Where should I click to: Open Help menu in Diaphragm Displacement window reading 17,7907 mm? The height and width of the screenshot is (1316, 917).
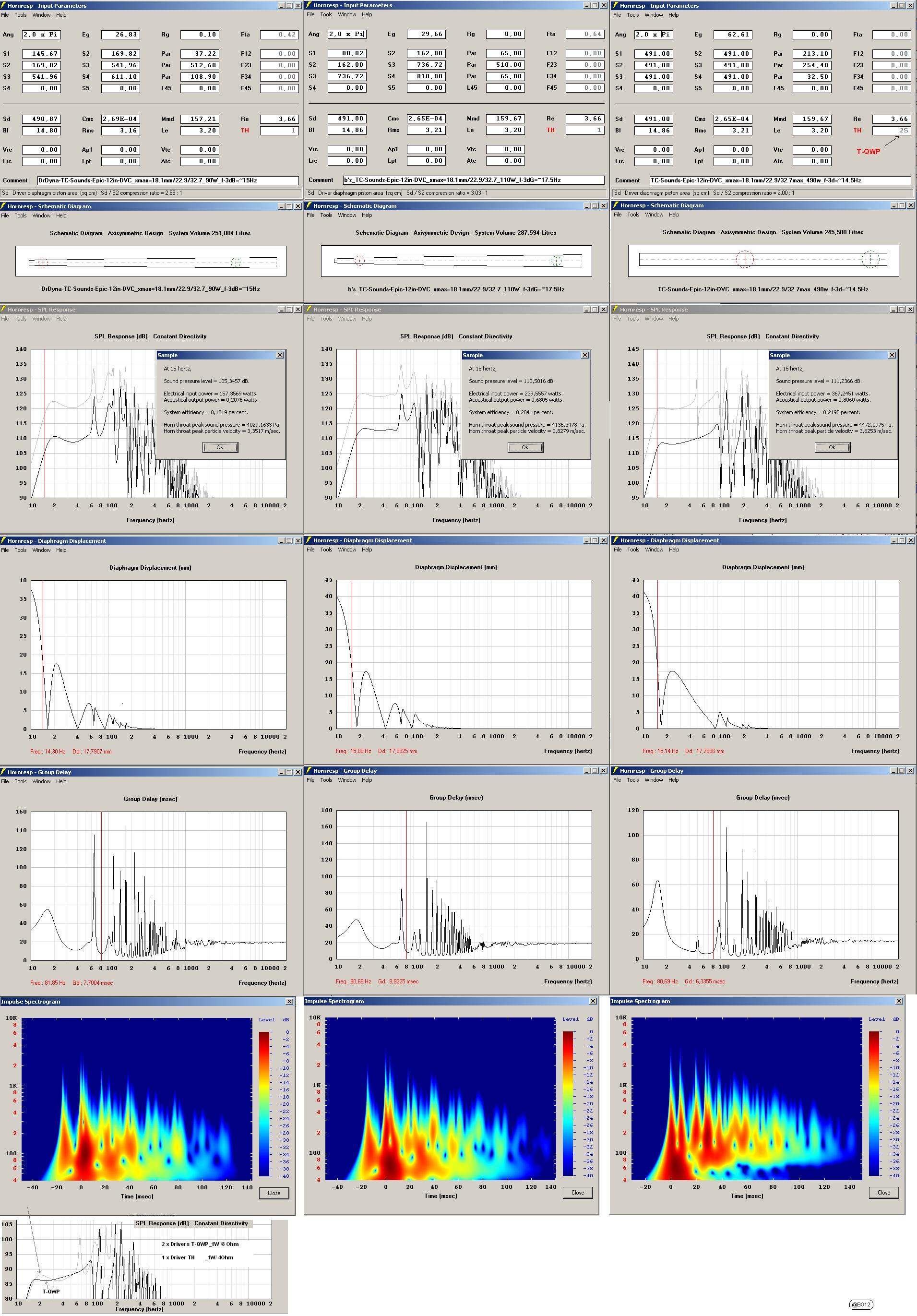(x=61, y=550)
